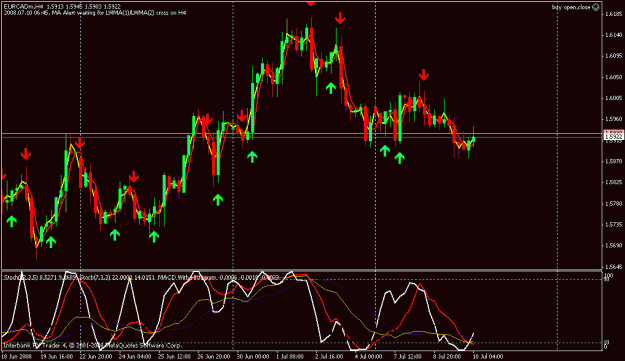Click the '19 Jun 16:00' time axis label

[x=57, y=356]
